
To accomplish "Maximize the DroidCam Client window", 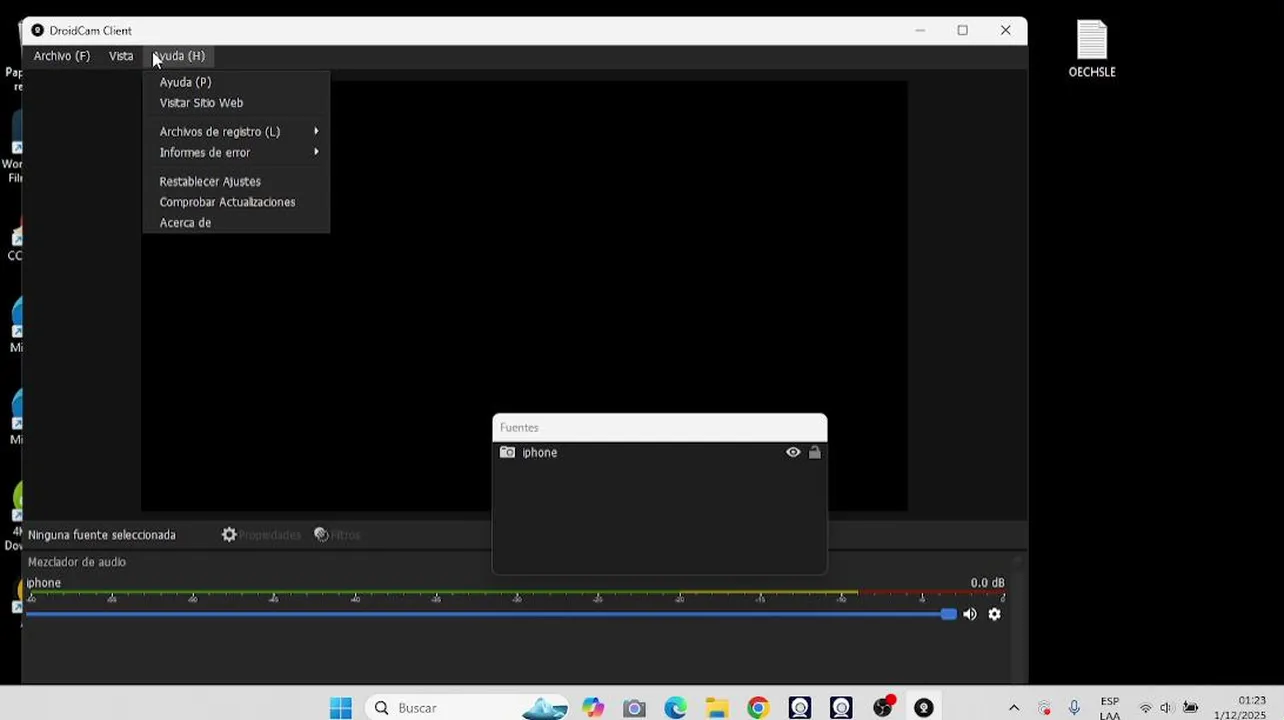I will (x=962, y=30).
